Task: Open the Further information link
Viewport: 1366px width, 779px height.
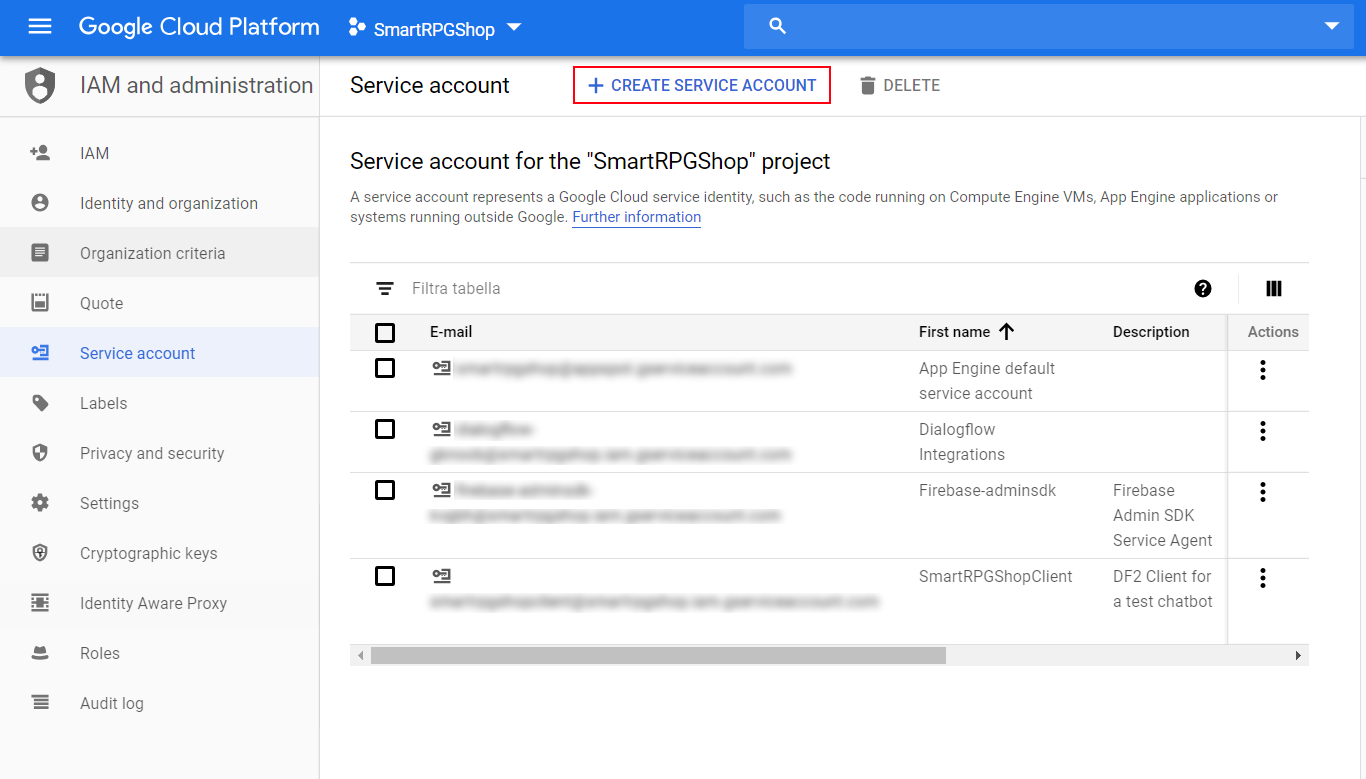Action: tap(637, 217)
